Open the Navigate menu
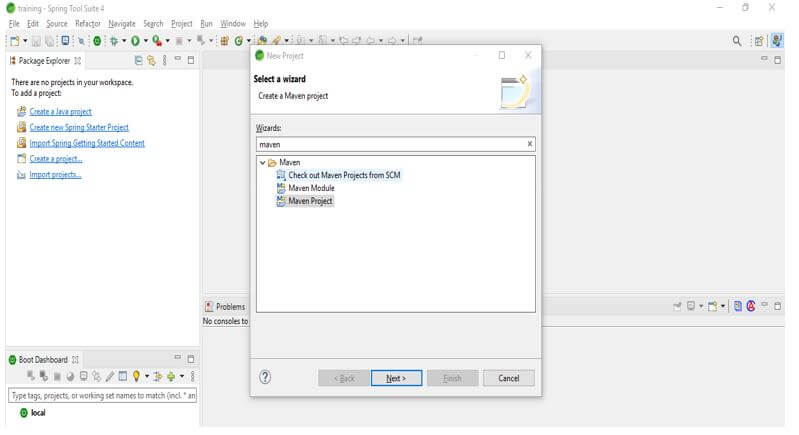Viewport: 799px width, 435px height. click(x=122, y=23)
